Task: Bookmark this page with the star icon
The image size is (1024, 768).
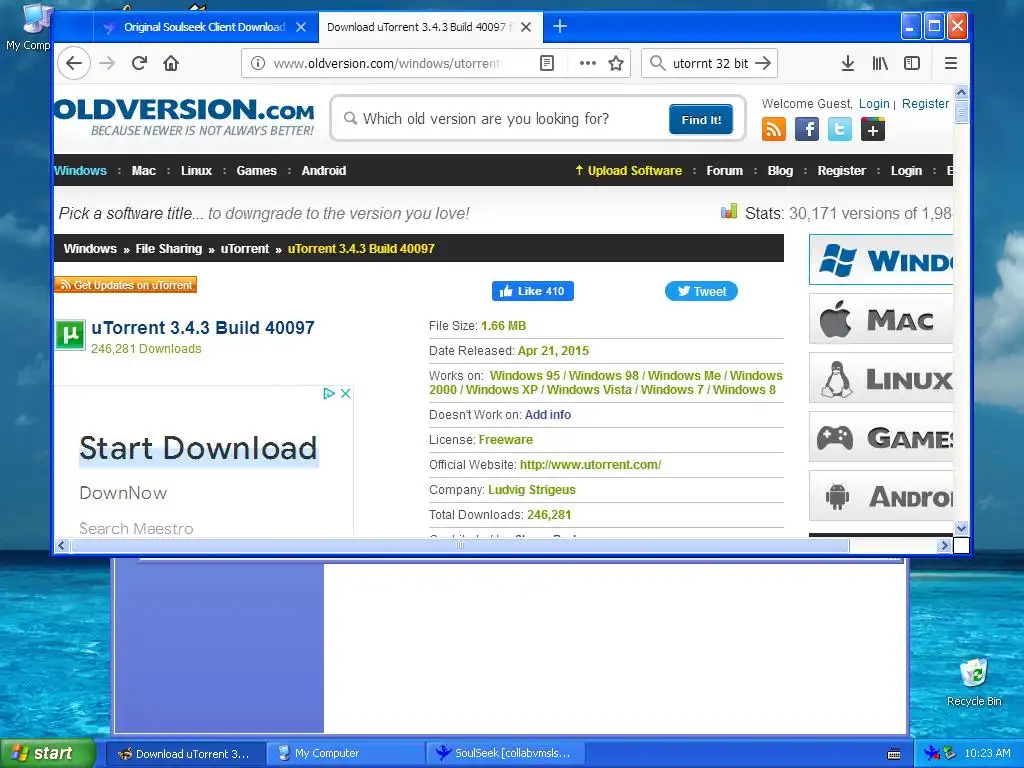Action: [x=616, y=63]
